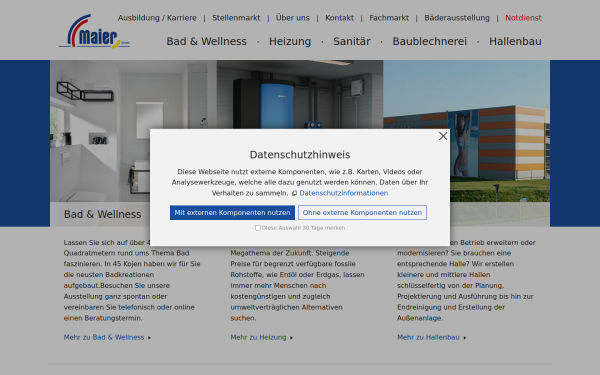Click the Maier company logo

coord(94,31)
